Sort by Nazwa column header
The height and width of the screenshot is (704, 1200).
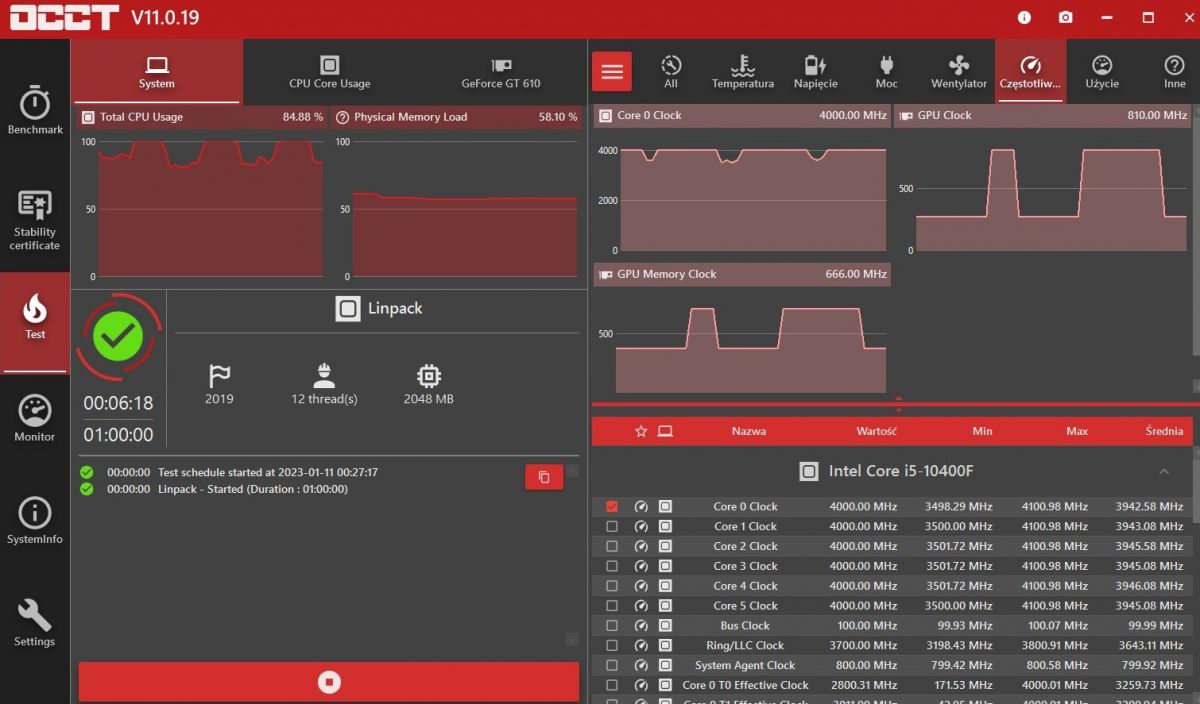tap(749, 431)
